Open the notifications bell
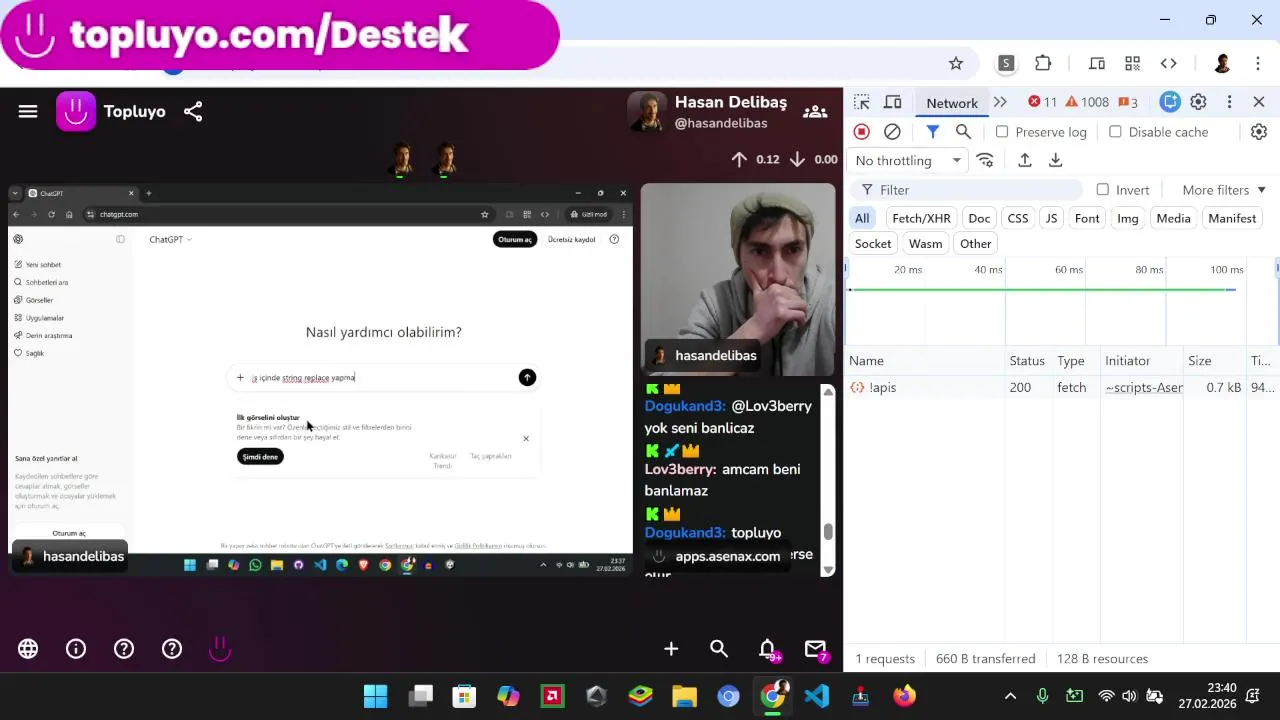This screenshot has height=720, width=1280. pyautogui.click(x=767, y=649)
